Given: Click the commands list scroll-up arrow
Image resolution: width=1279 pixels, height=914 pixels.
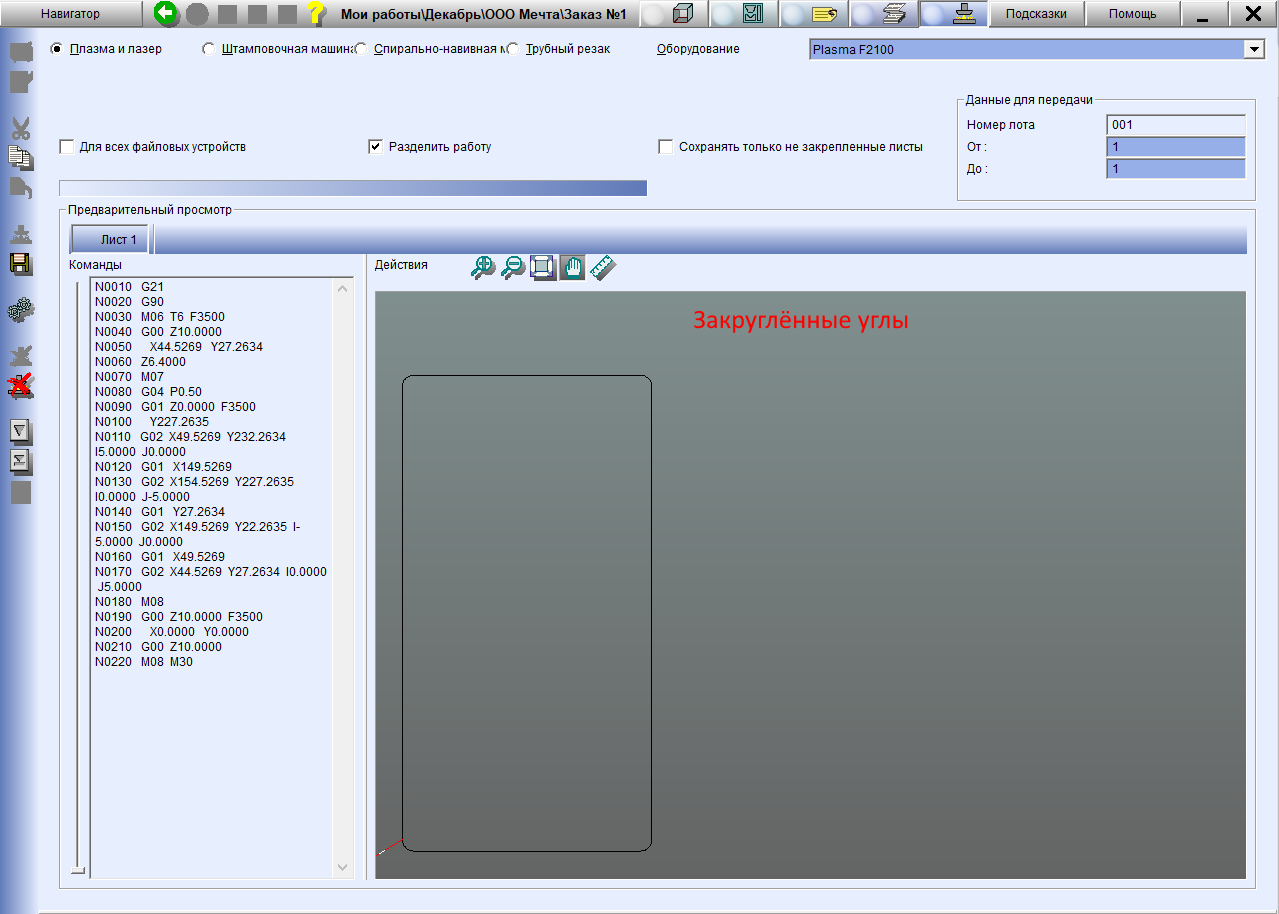Looking at the screenshot, I should point(343,289).
